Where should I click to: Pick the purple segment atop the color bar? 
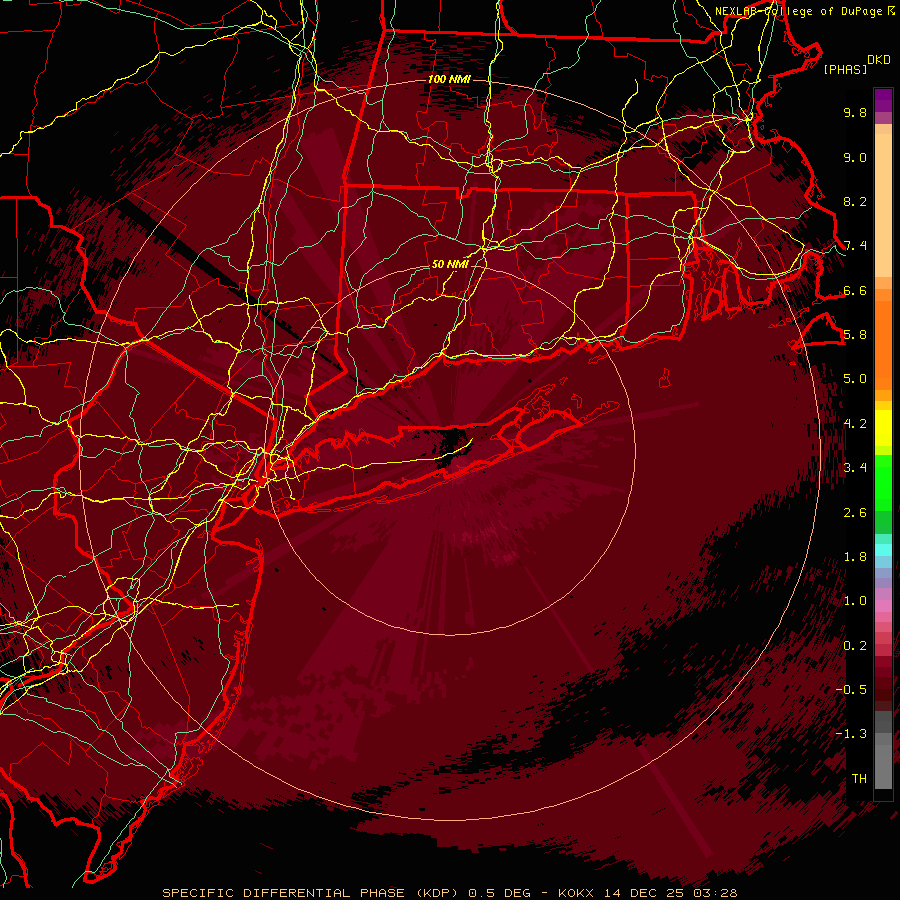click(x=883, y=100)
